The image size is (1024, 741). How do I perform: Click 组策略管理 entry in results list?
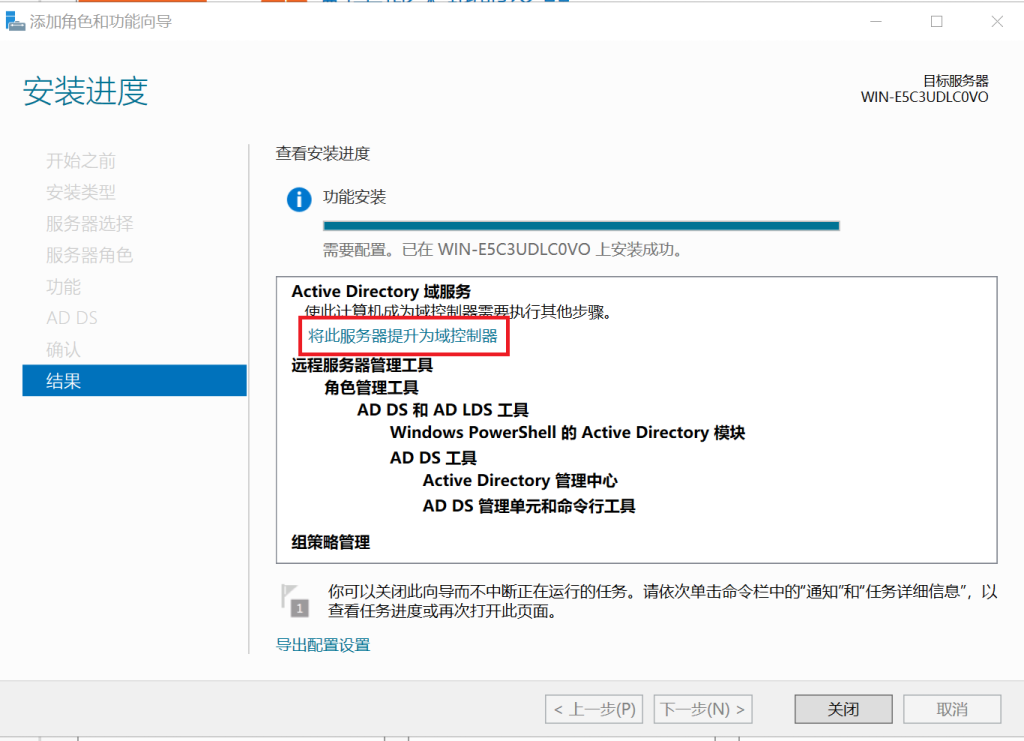pyautogui.click(x=330, y=542)
